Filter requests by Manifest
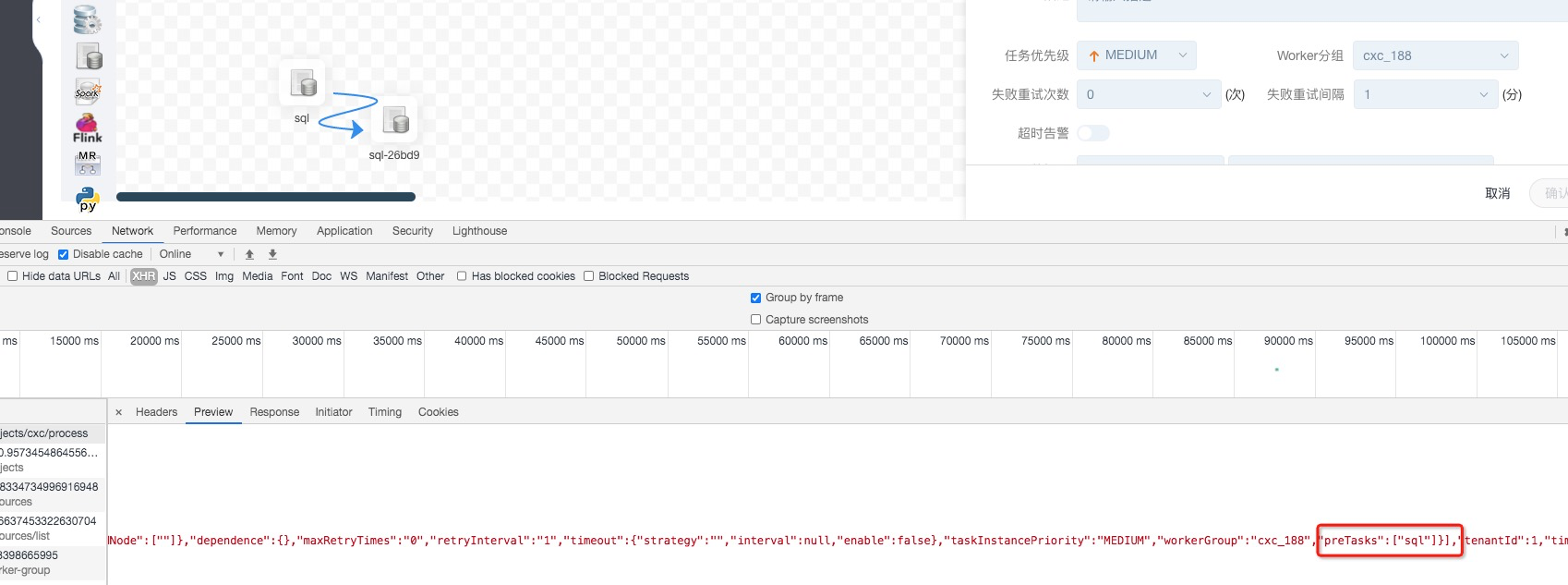This screenshot has width=1568, height=585. (387, 276)
